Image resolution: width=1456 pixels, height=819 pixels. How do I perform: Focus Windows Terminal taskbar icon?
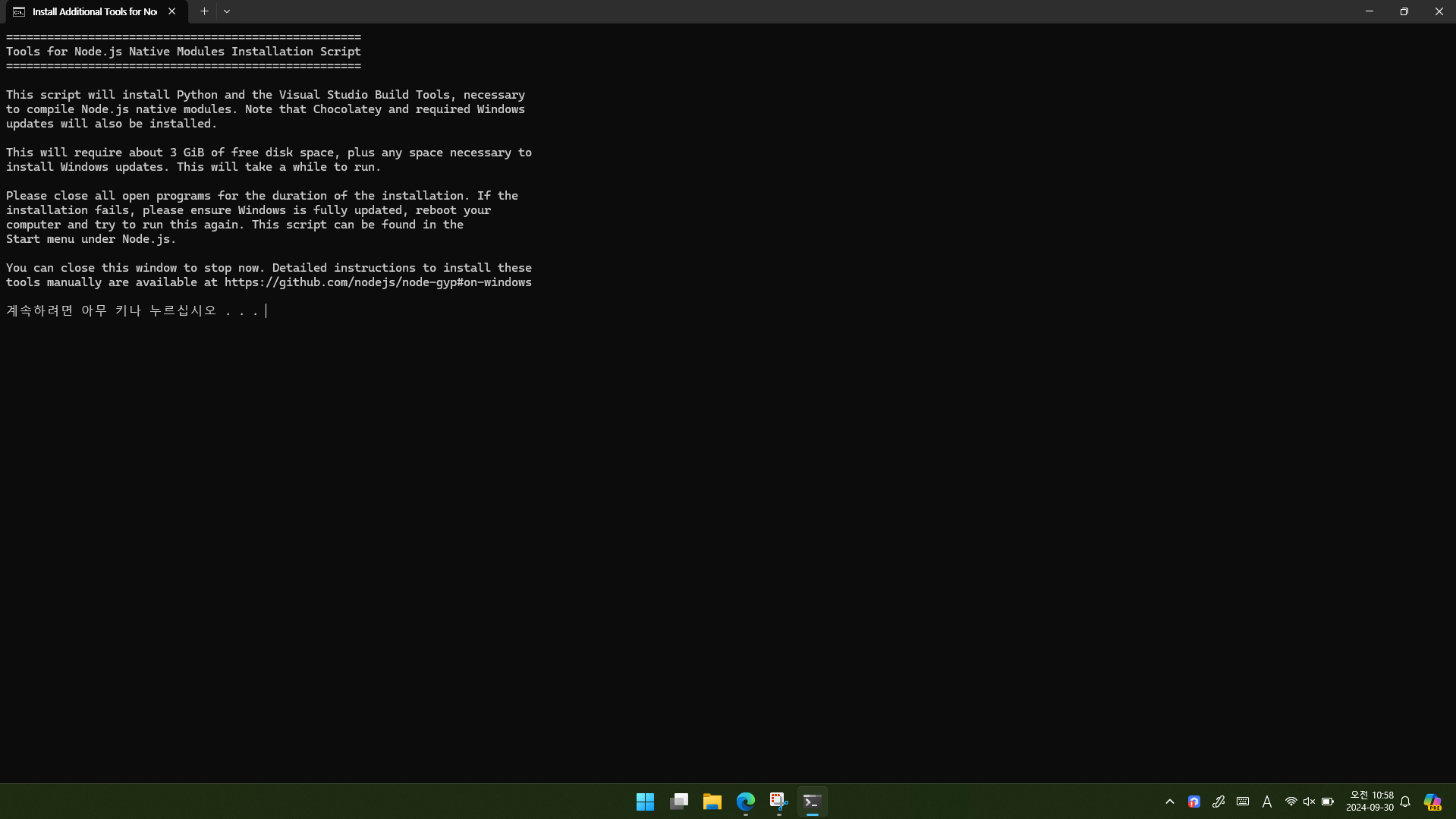point(813,802)
